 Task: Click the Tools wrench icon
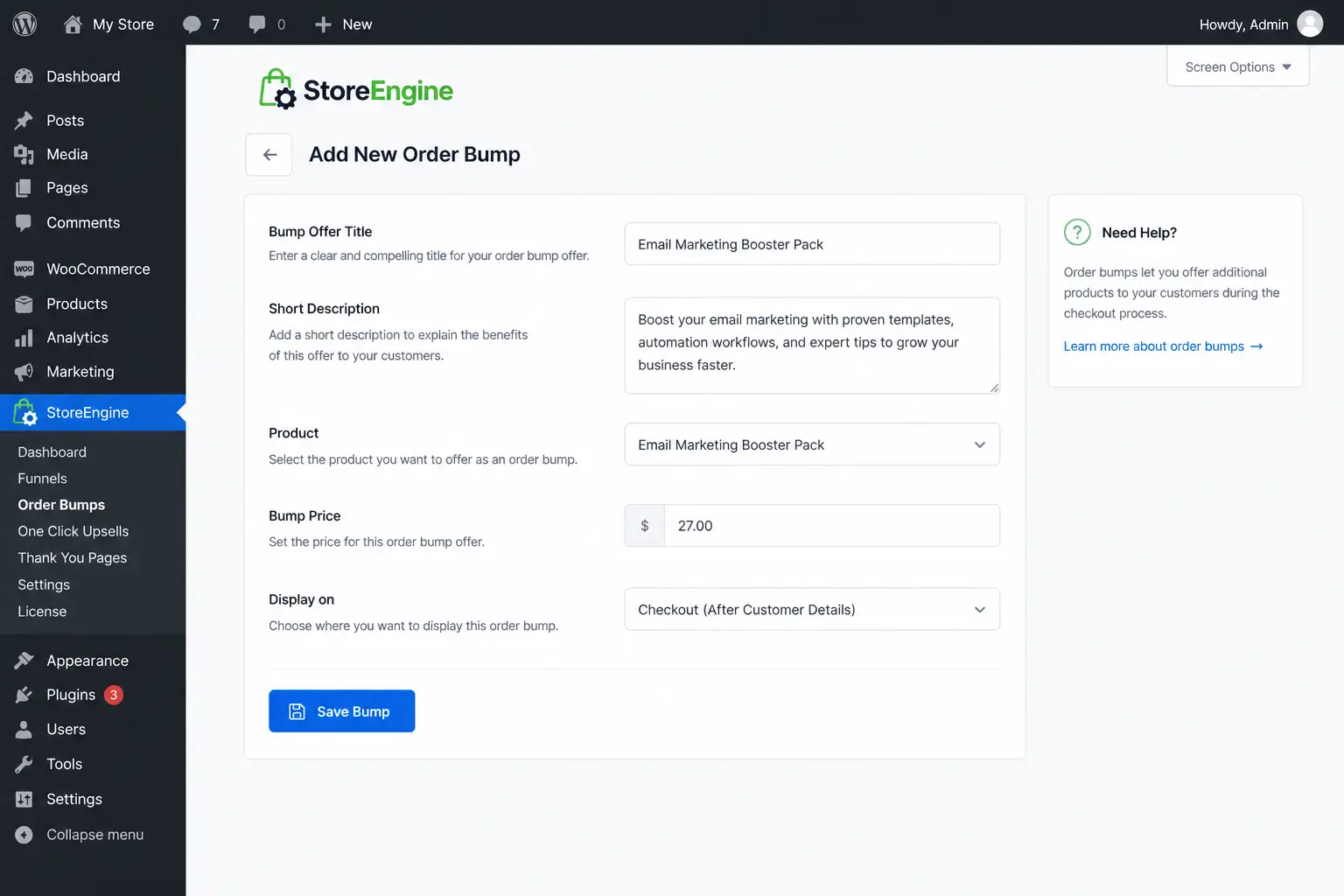click(x=24, y=764)
